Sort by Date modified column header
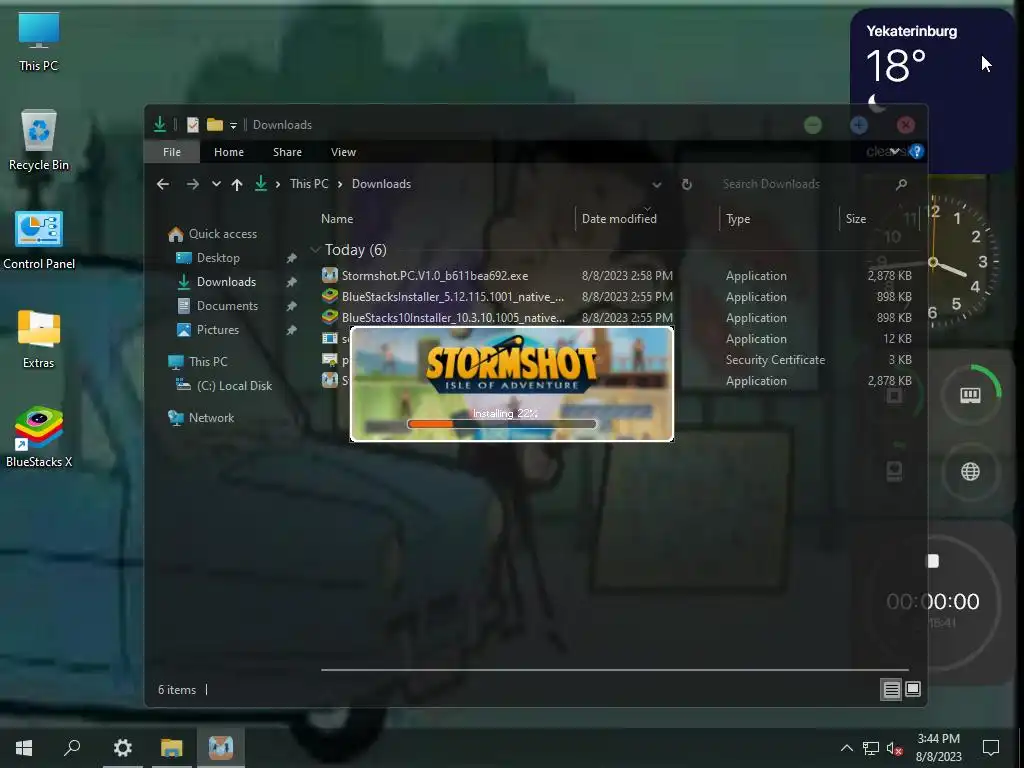The width and height of the screenshot is (1024, 768). point(619,219)
